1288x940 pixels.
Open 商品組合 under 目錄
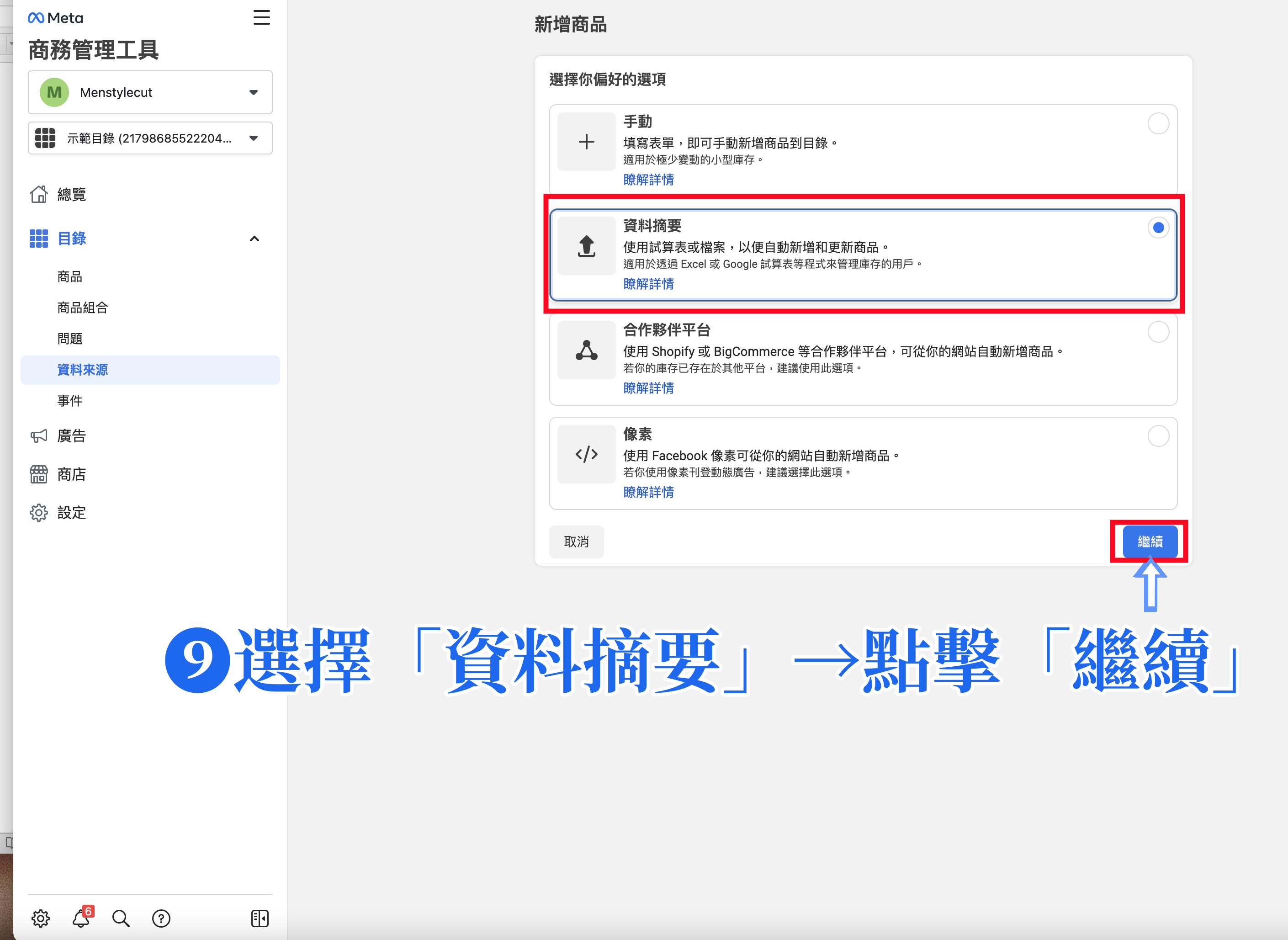point(83,308)
